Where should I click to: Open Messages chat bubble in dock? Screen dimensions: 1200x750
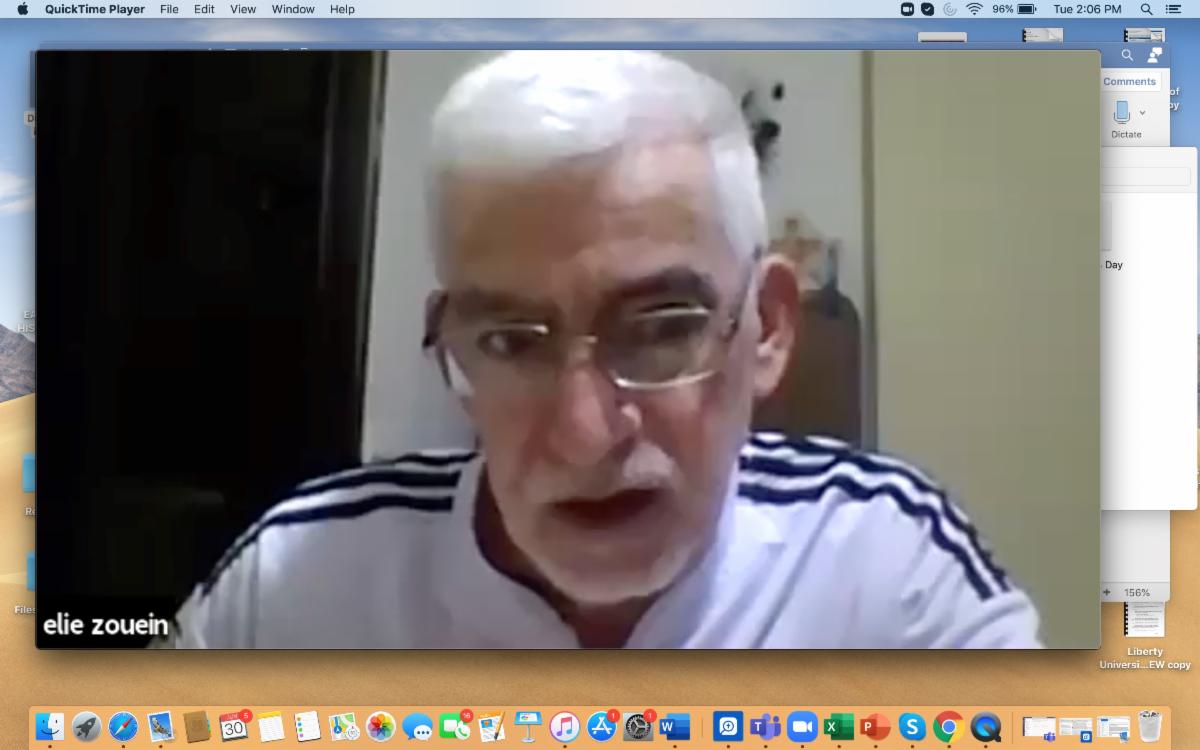point(418,727)
